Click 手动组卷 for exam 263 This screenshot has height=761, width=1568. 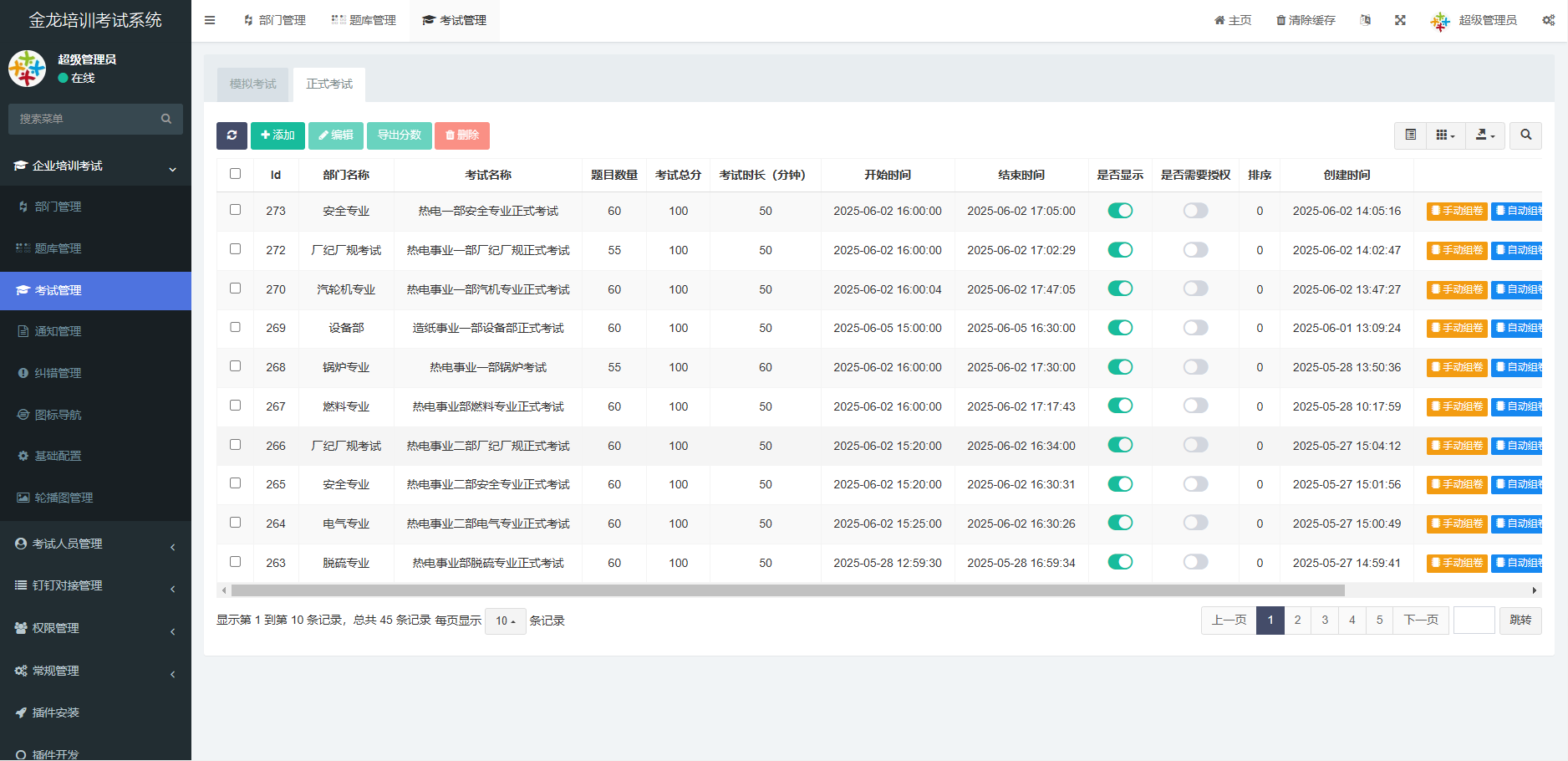point(1457,563)
